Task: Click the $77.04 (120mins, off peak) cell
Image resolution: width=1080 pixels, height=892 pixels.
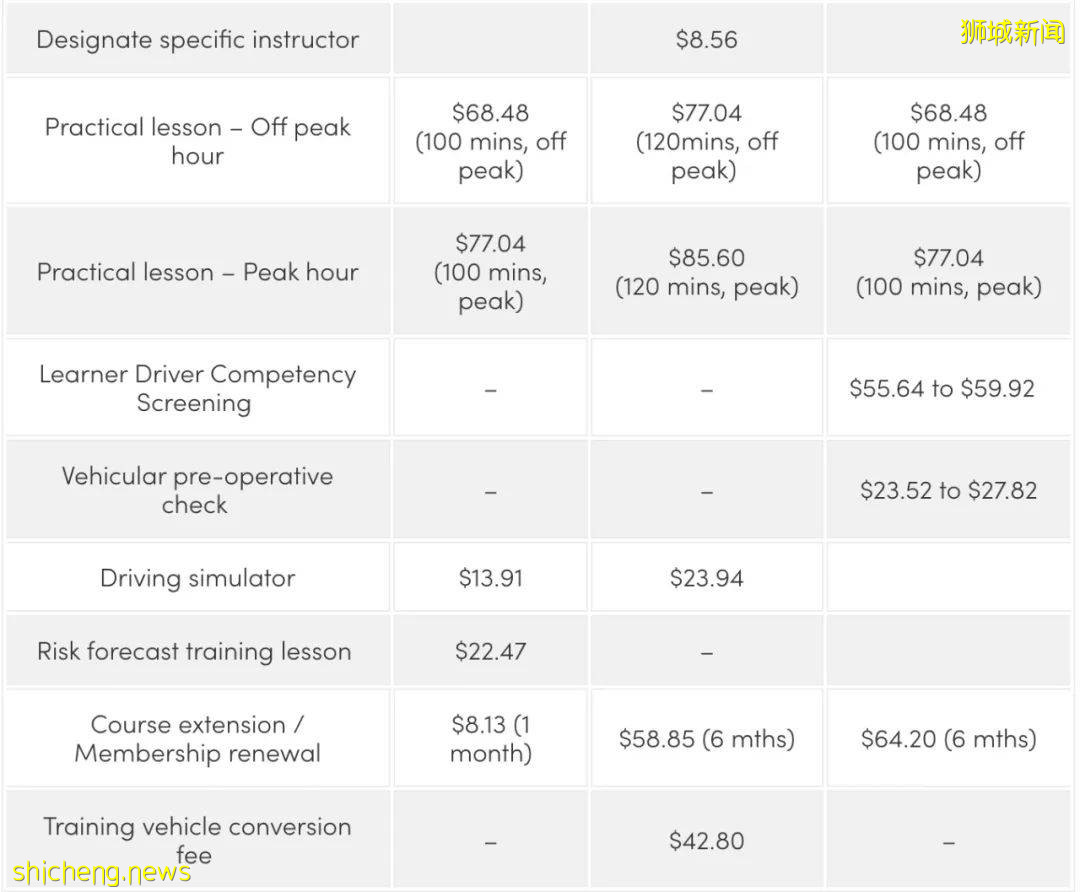Action: (706, 141)
